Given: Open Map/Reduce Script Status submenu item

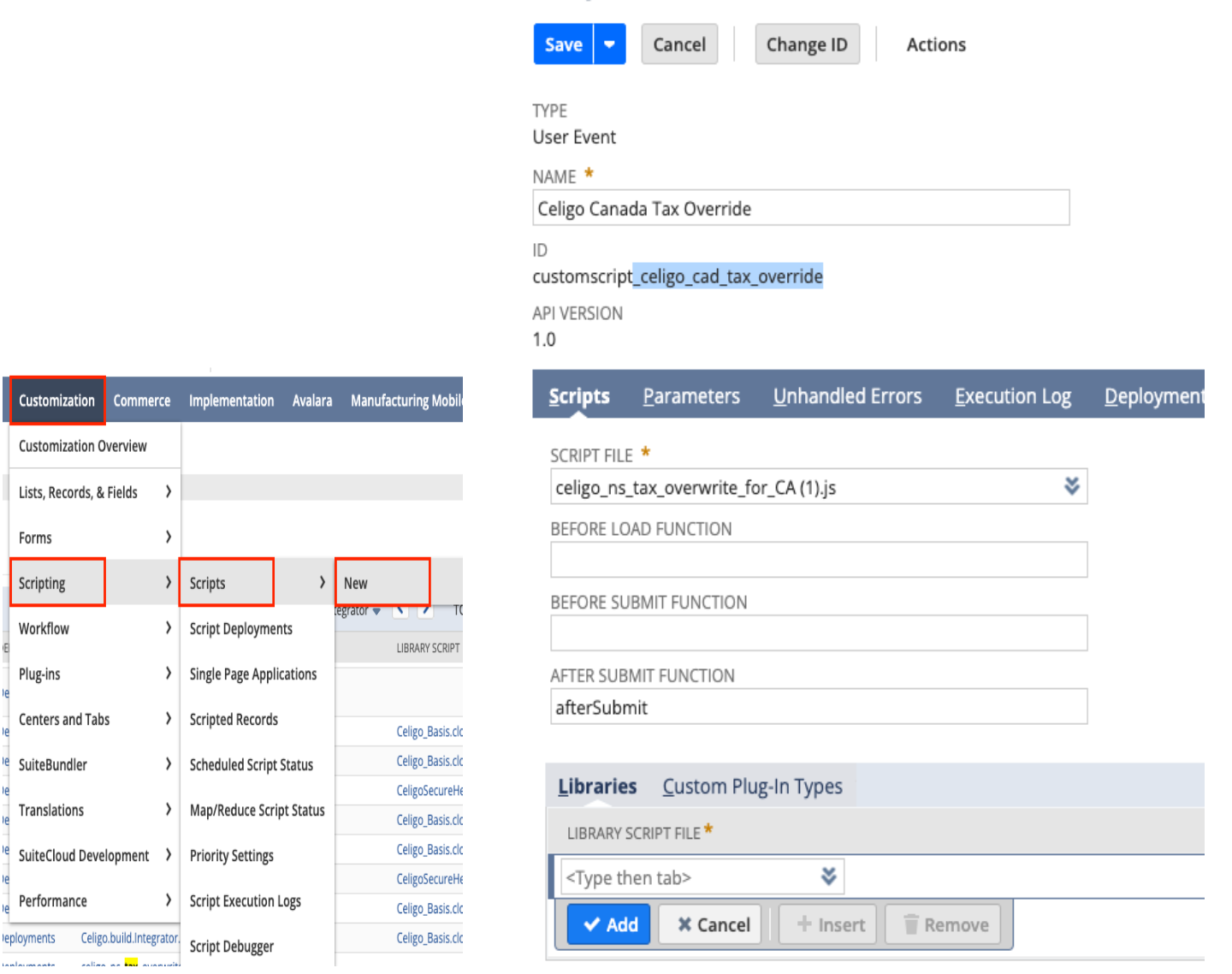Looking at the screenshot, I should point(257,810).
